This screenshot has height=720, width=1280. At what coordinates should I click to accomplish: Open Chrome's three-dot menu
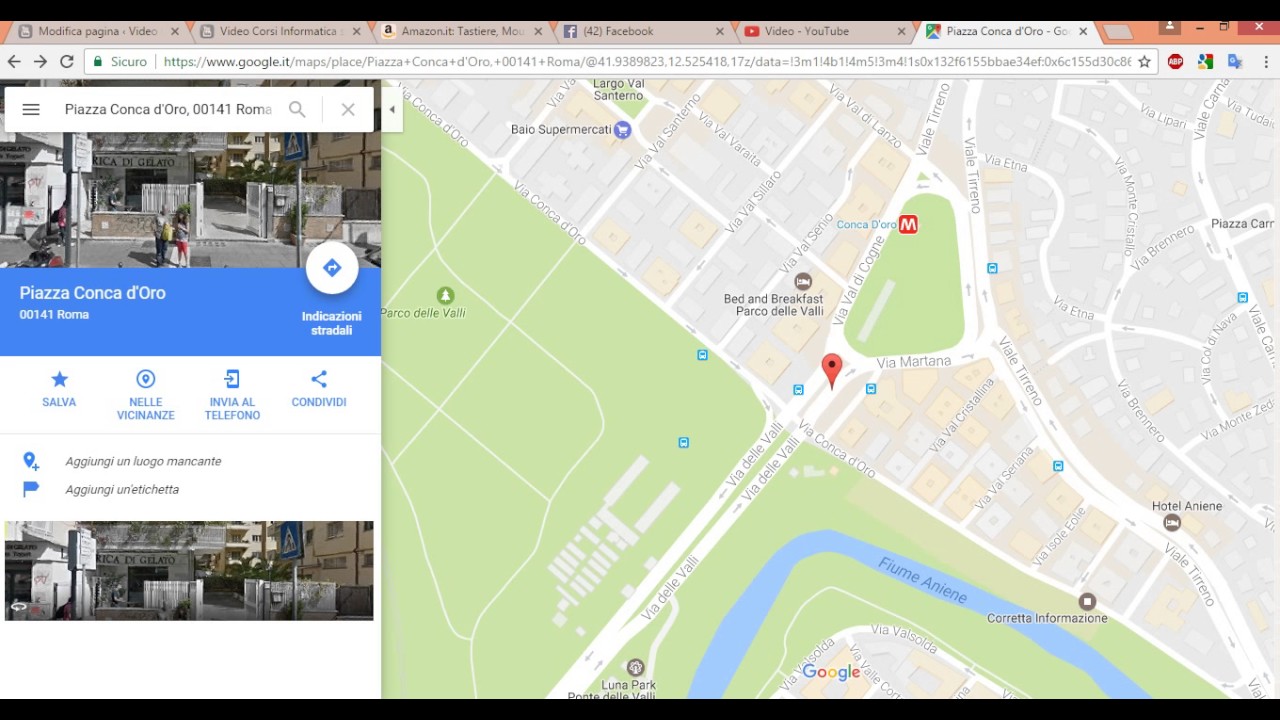(1266, 61)
